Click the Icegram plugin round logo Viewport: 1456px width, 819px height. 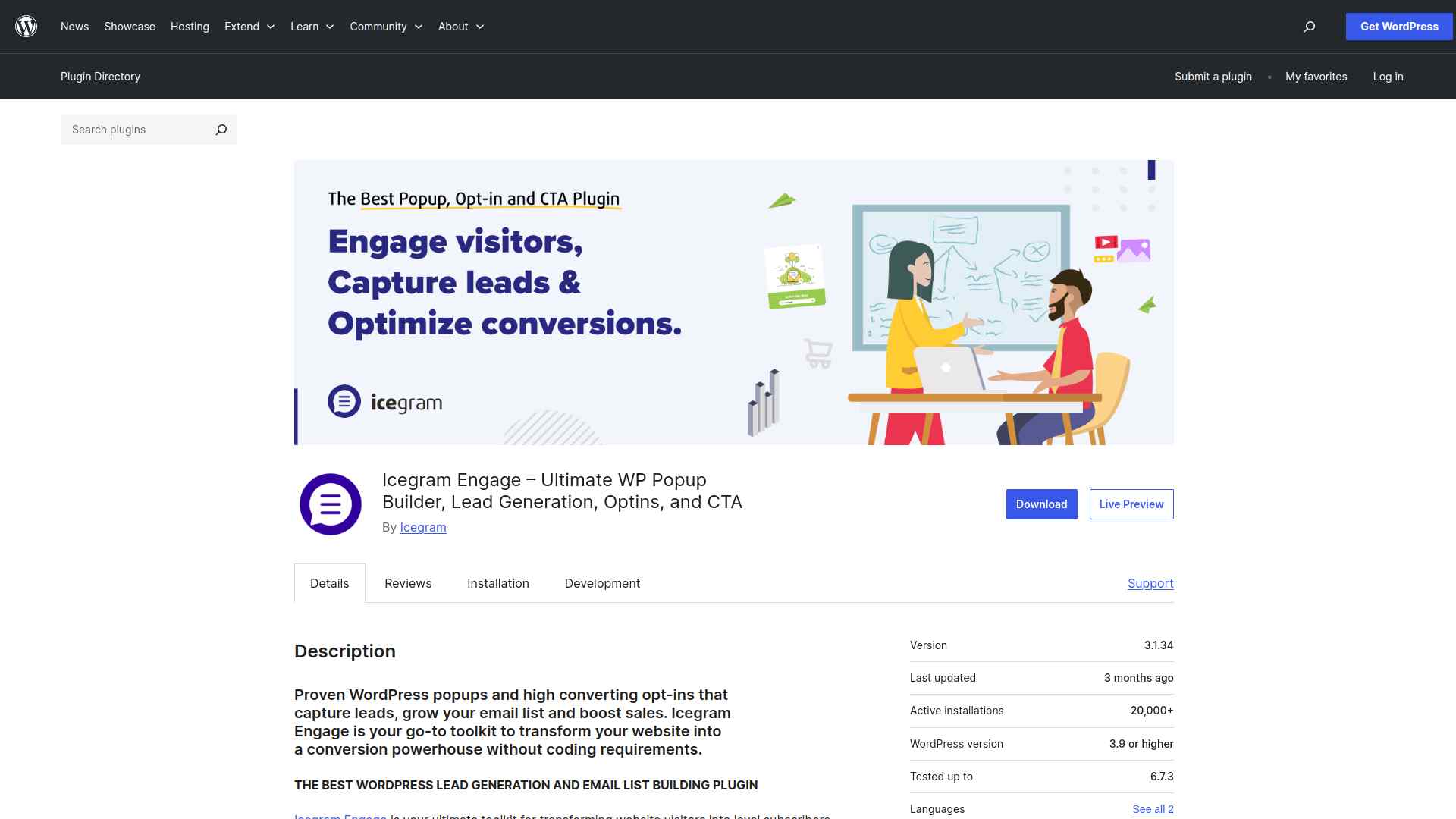point(330,504)
